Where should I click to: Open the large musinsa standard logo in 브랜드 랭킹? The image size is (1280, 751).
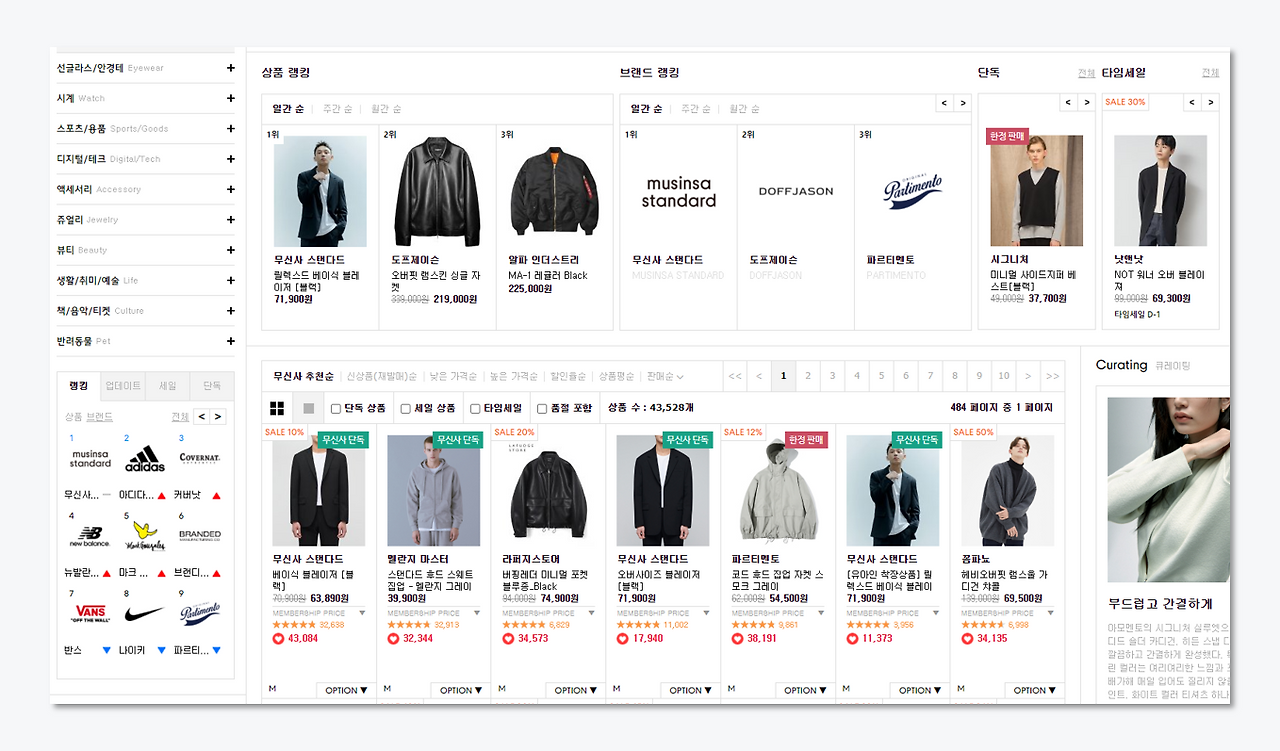point(679,192)
